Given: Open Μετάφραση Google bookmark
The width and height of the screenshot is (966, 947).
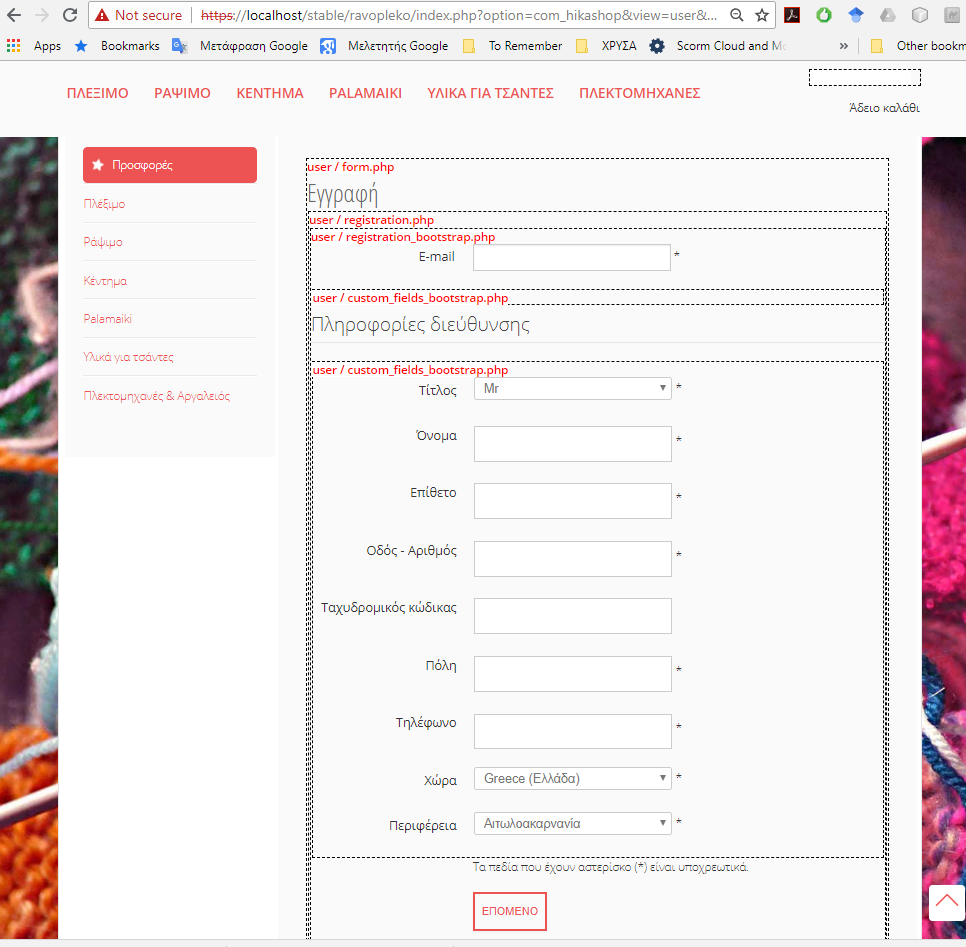Looking at the screenshot, I should tap(240, 46).
